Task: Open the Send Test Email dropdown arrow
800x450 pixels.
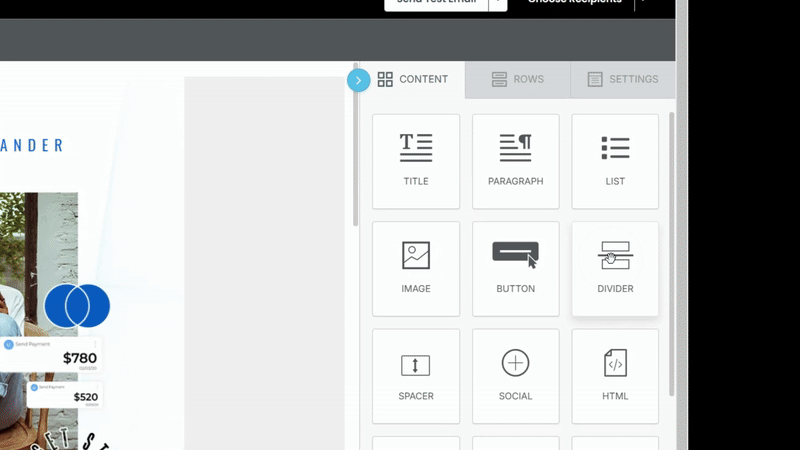Action: (497, 3)
